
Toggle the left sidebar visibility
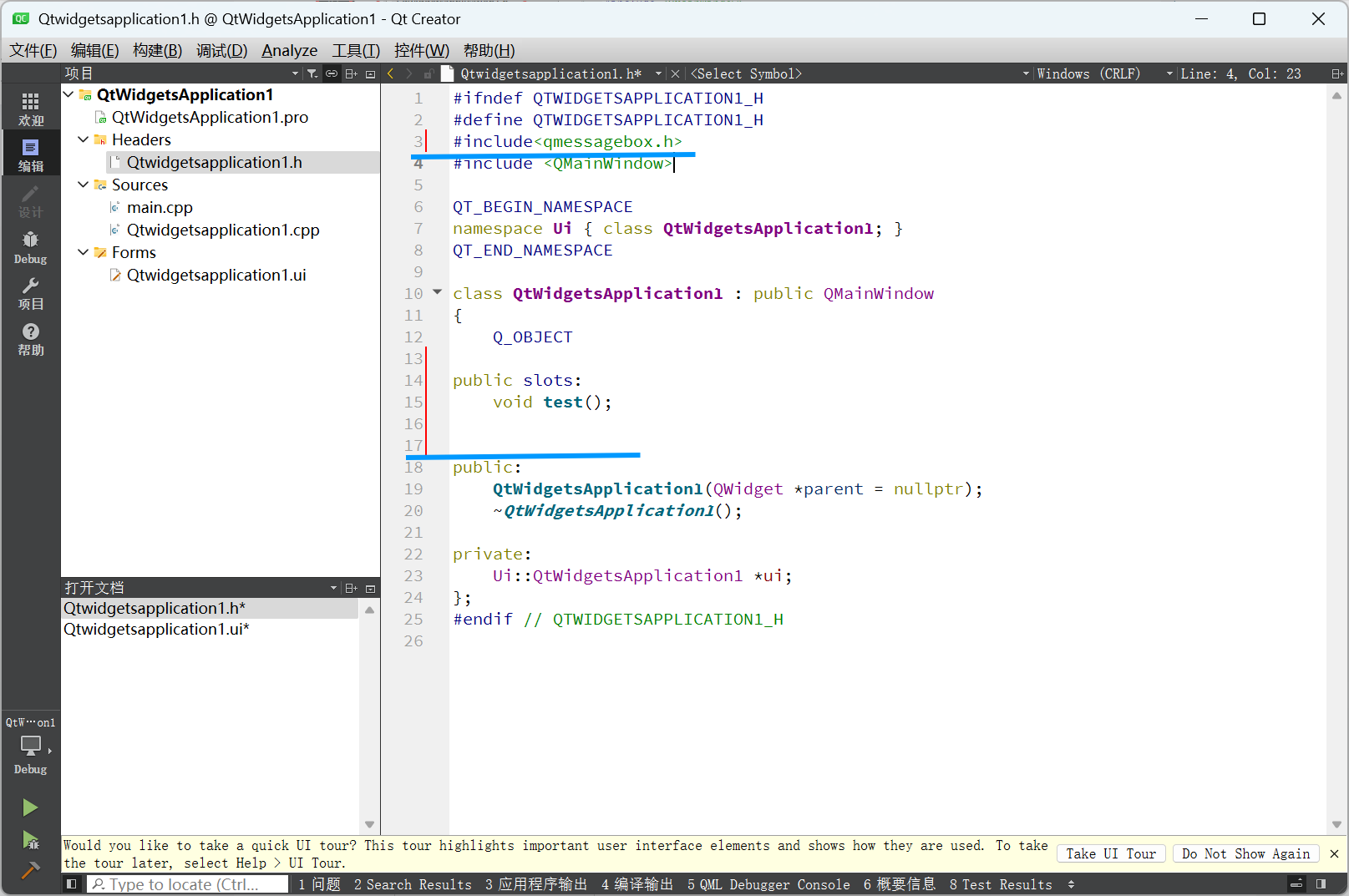point(72,884)
